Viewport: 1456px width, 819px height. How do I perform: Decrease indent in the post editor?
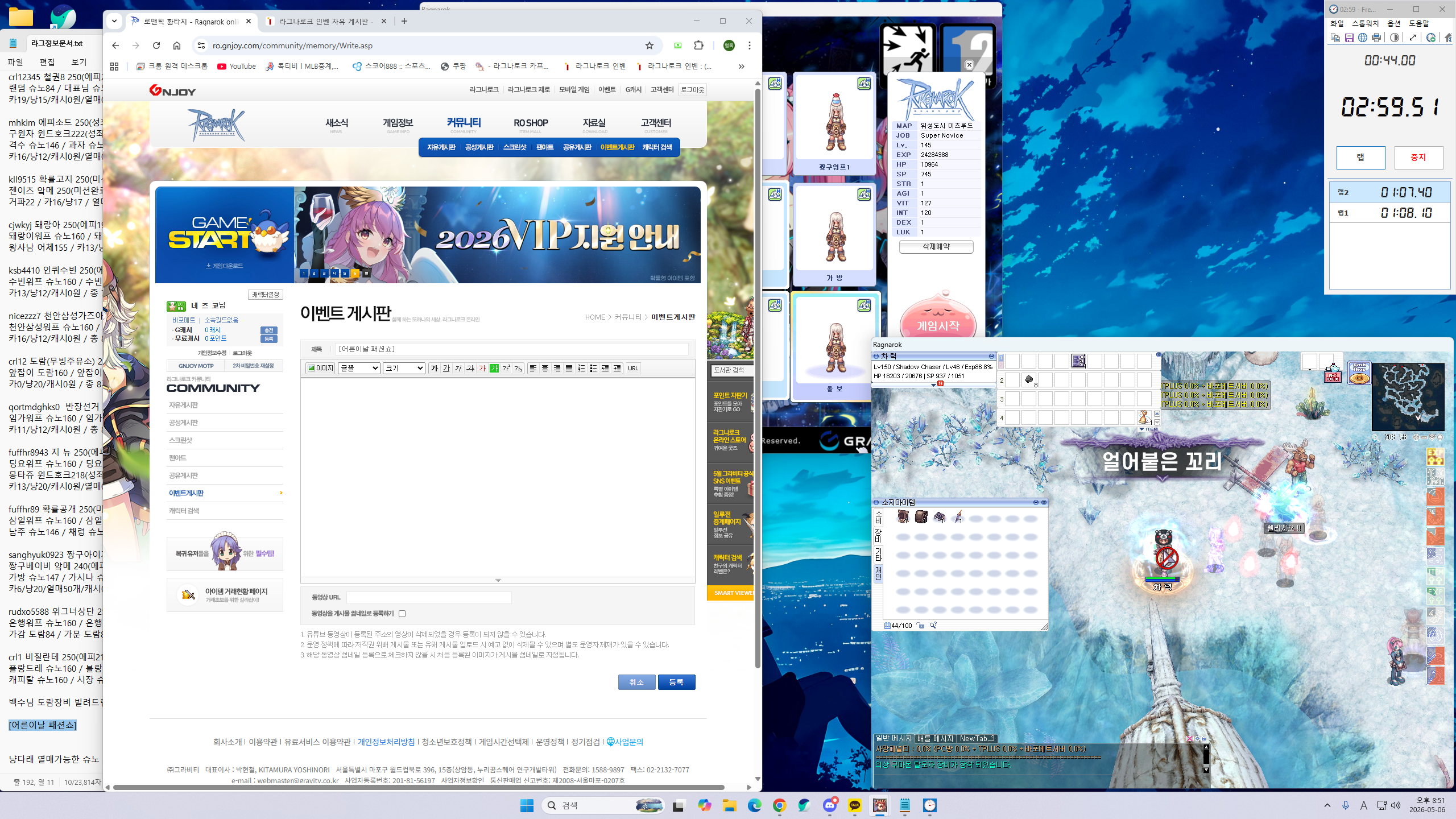click(605, 368)
